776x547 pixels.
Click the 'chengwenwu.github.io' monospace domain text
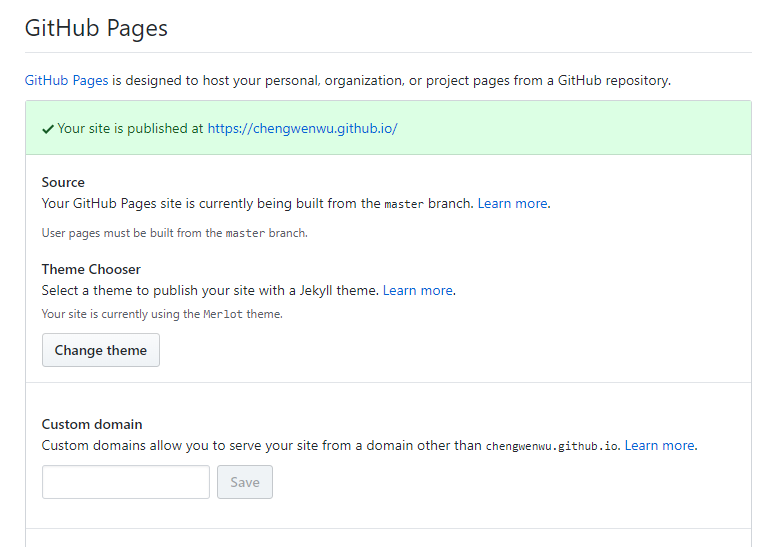point(552,446)
